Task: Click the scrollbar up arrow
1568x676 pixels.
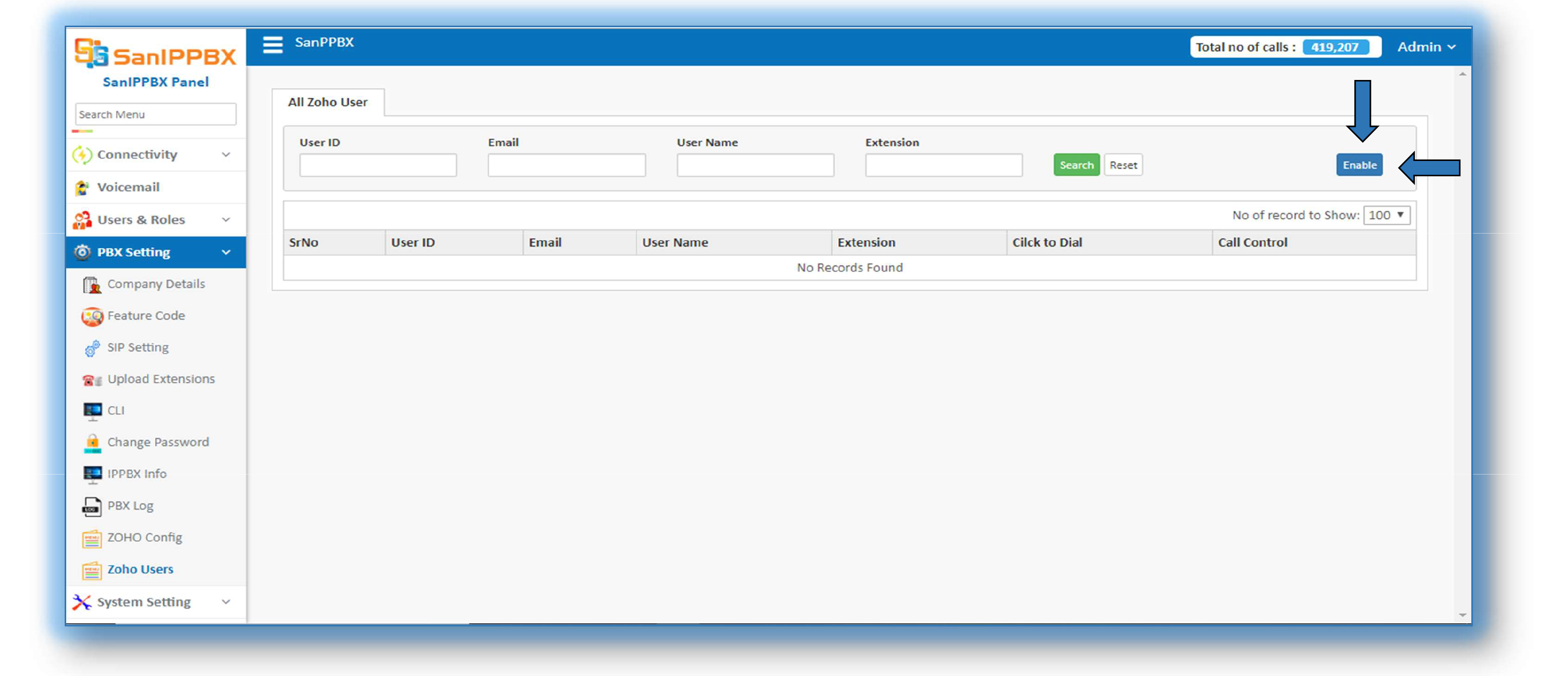Action: click(x=1462, y=74)
